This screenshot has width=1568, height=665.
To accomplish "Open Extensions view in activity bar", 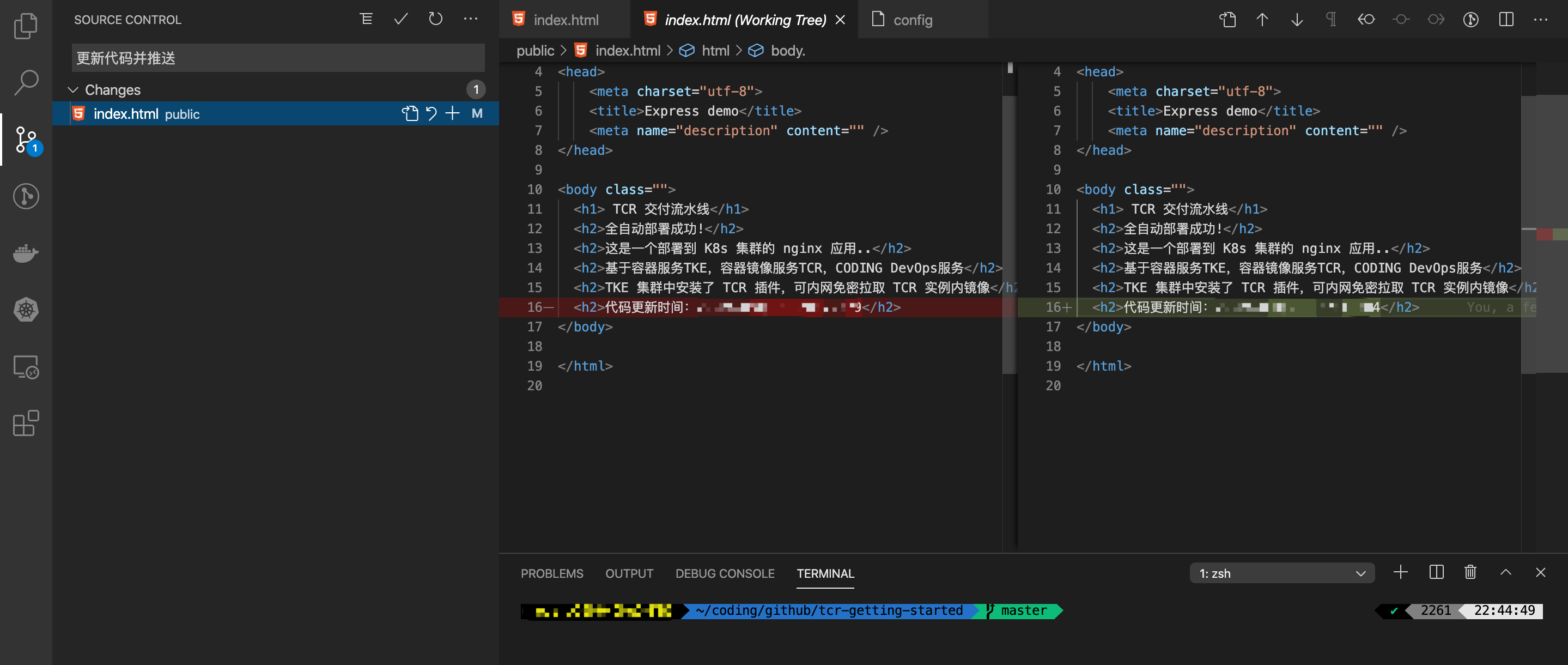I will tap(26, 423).
